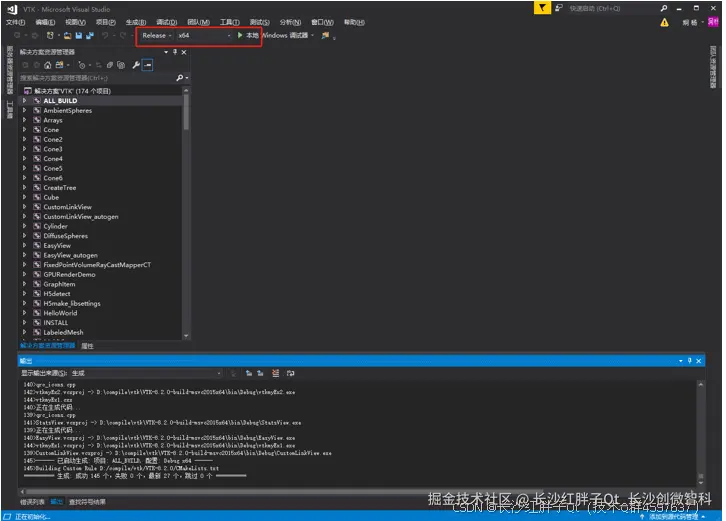
Task: Open the 生成(B) menu
Action: pos(136,22)
